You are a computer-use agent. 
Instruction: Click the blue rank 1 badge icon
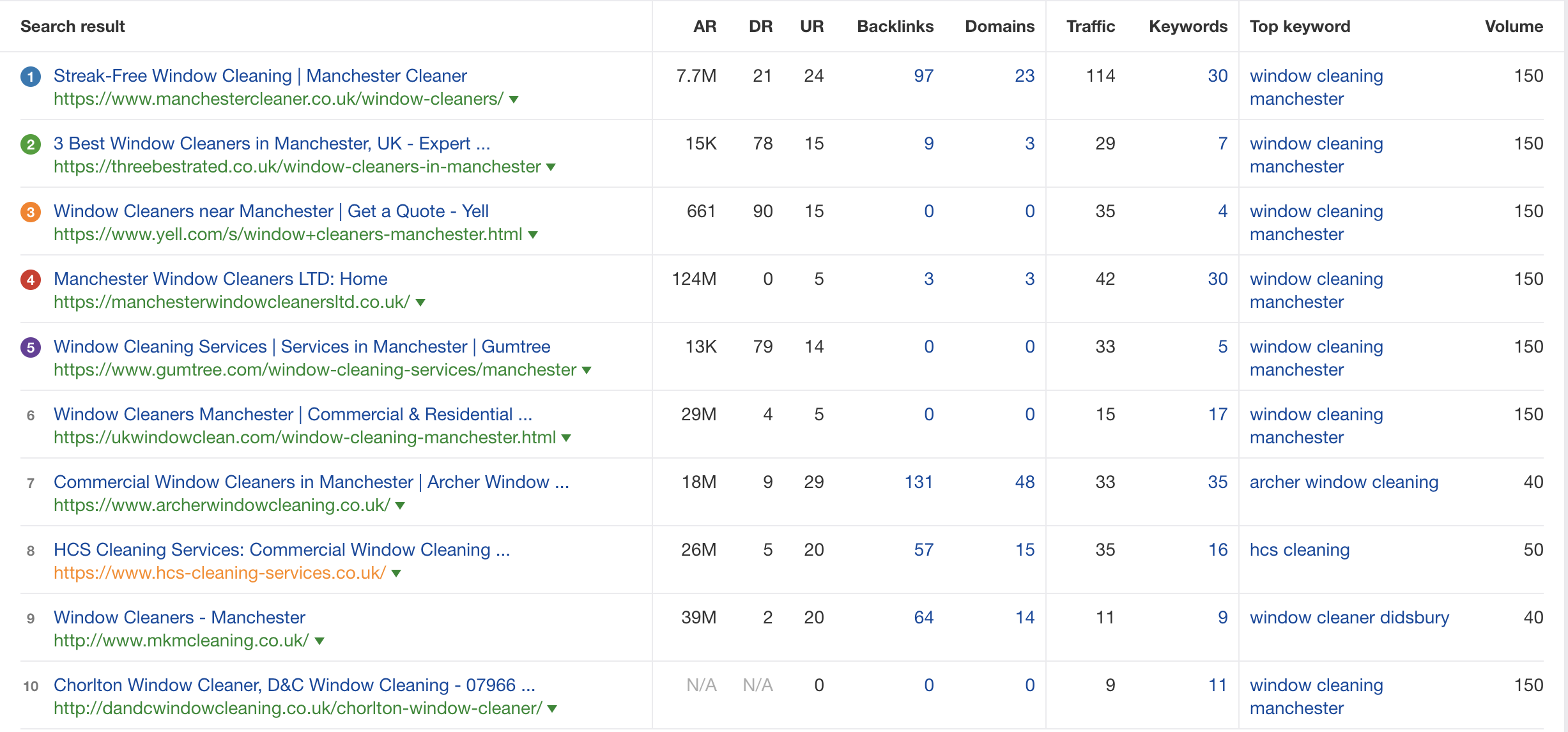click(31, 77)
